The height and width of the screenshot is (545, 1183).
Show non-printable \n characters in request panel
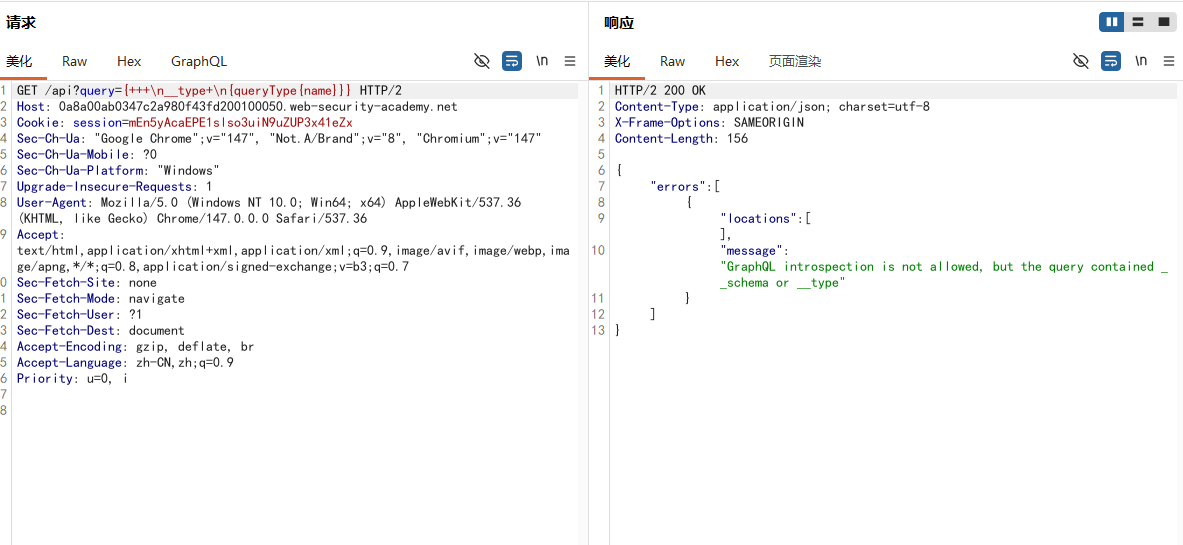point(542,61)
